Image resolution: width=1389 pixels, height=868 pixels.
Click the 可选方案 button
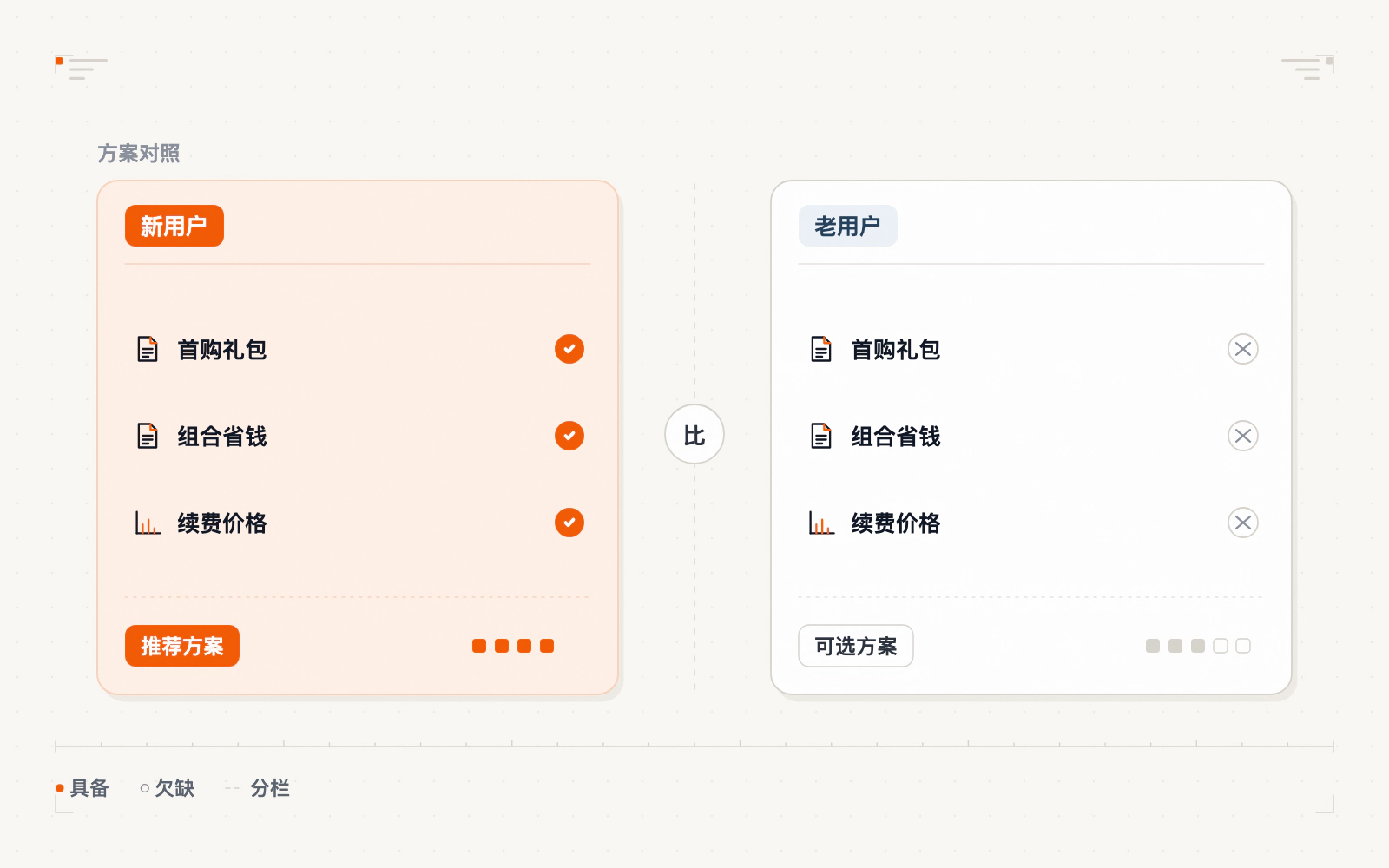pos(856,646)
